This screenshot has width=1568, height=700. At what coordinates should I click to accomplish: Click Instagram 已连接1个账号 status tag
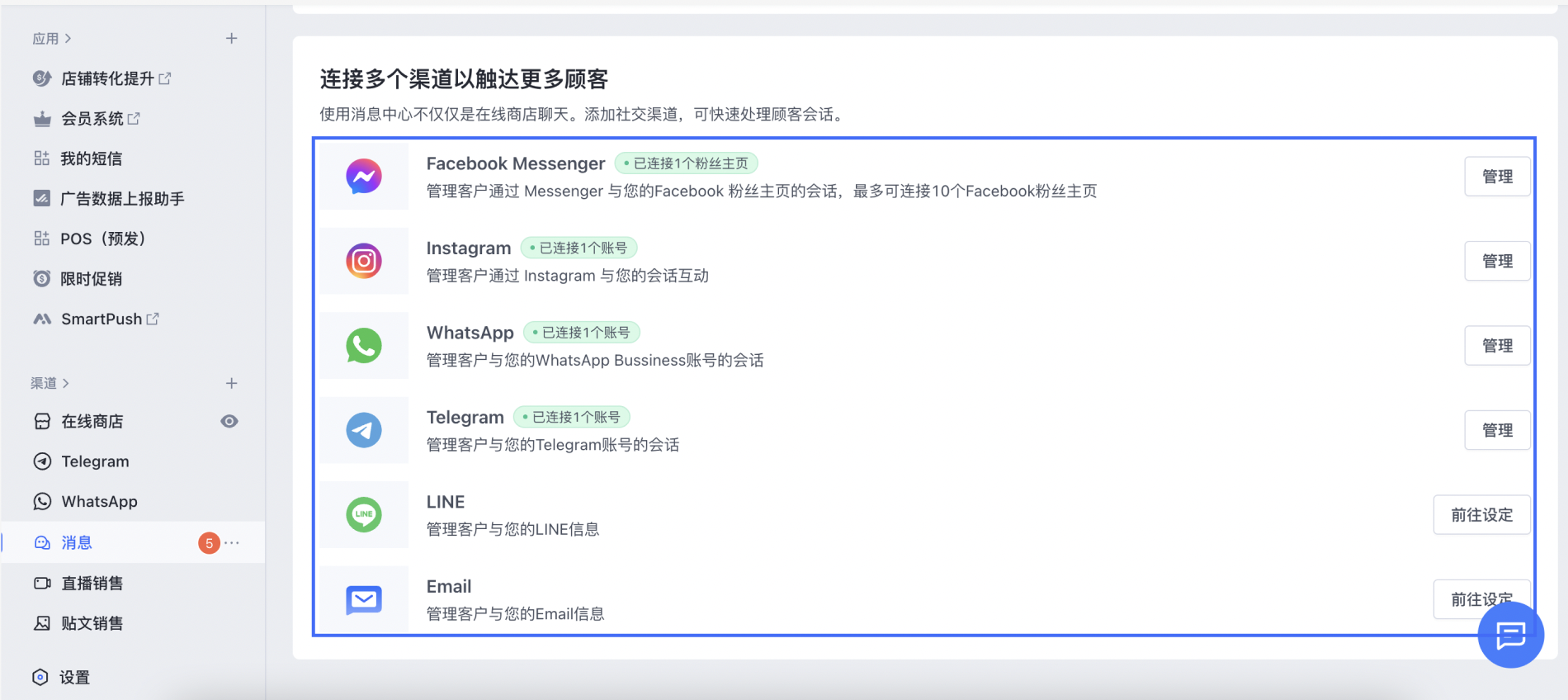pos(579,248)
